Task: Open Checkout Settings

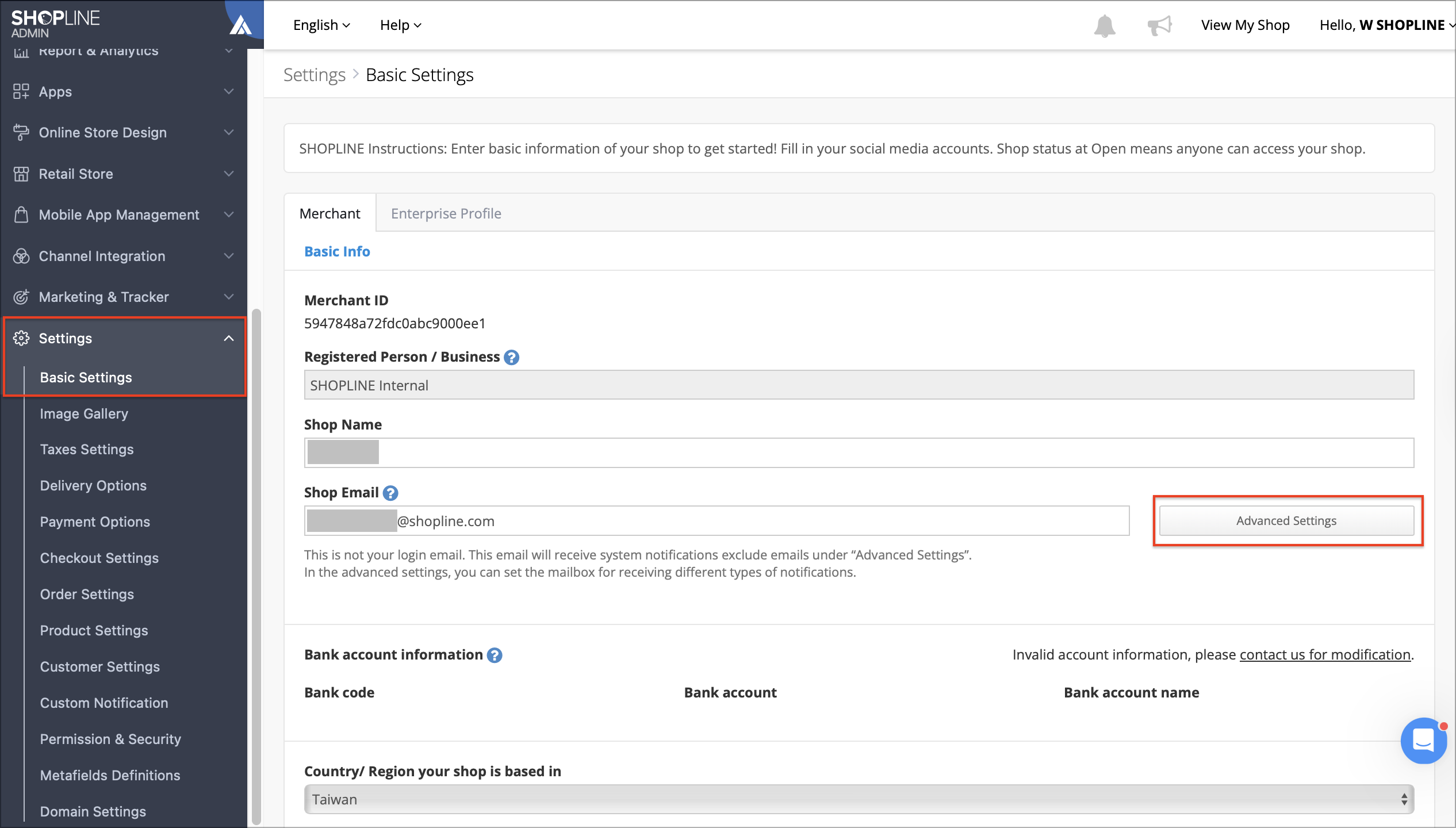Action: (x=99, y=558)
